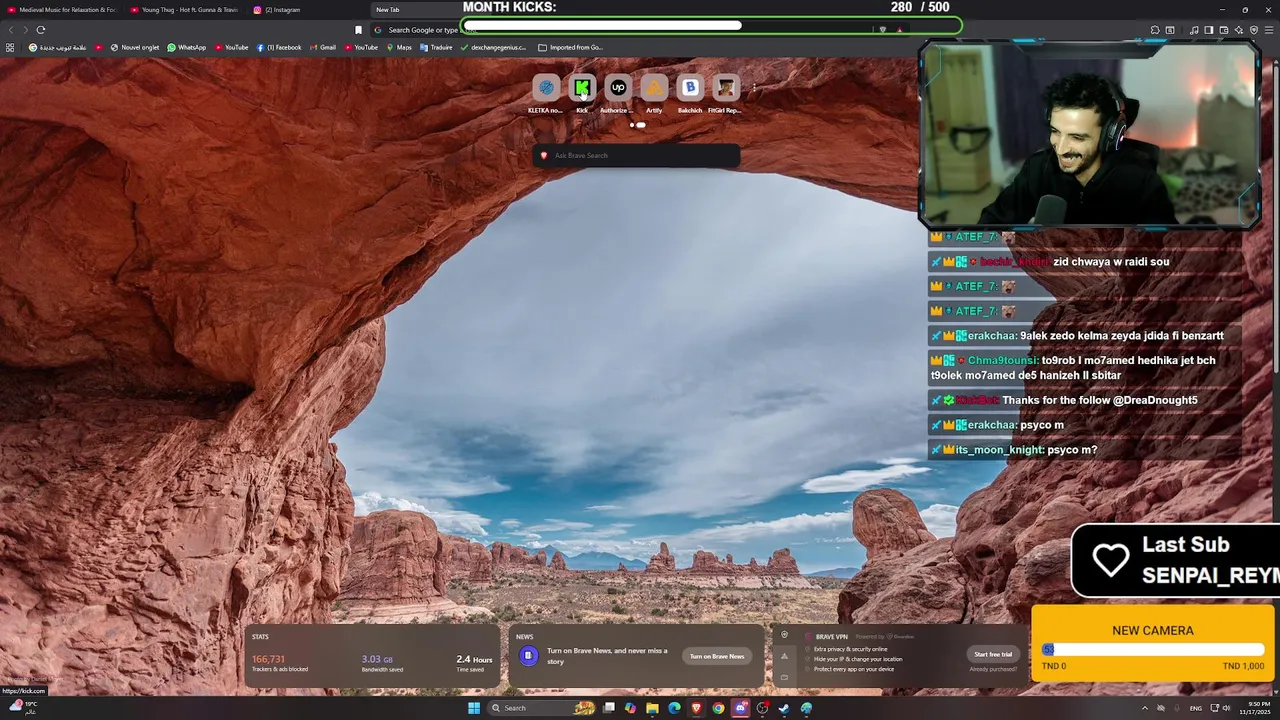1280x720 pixels.
Task: Expand the Imported from Google bookmarks folder
Action: click(571, 47)
